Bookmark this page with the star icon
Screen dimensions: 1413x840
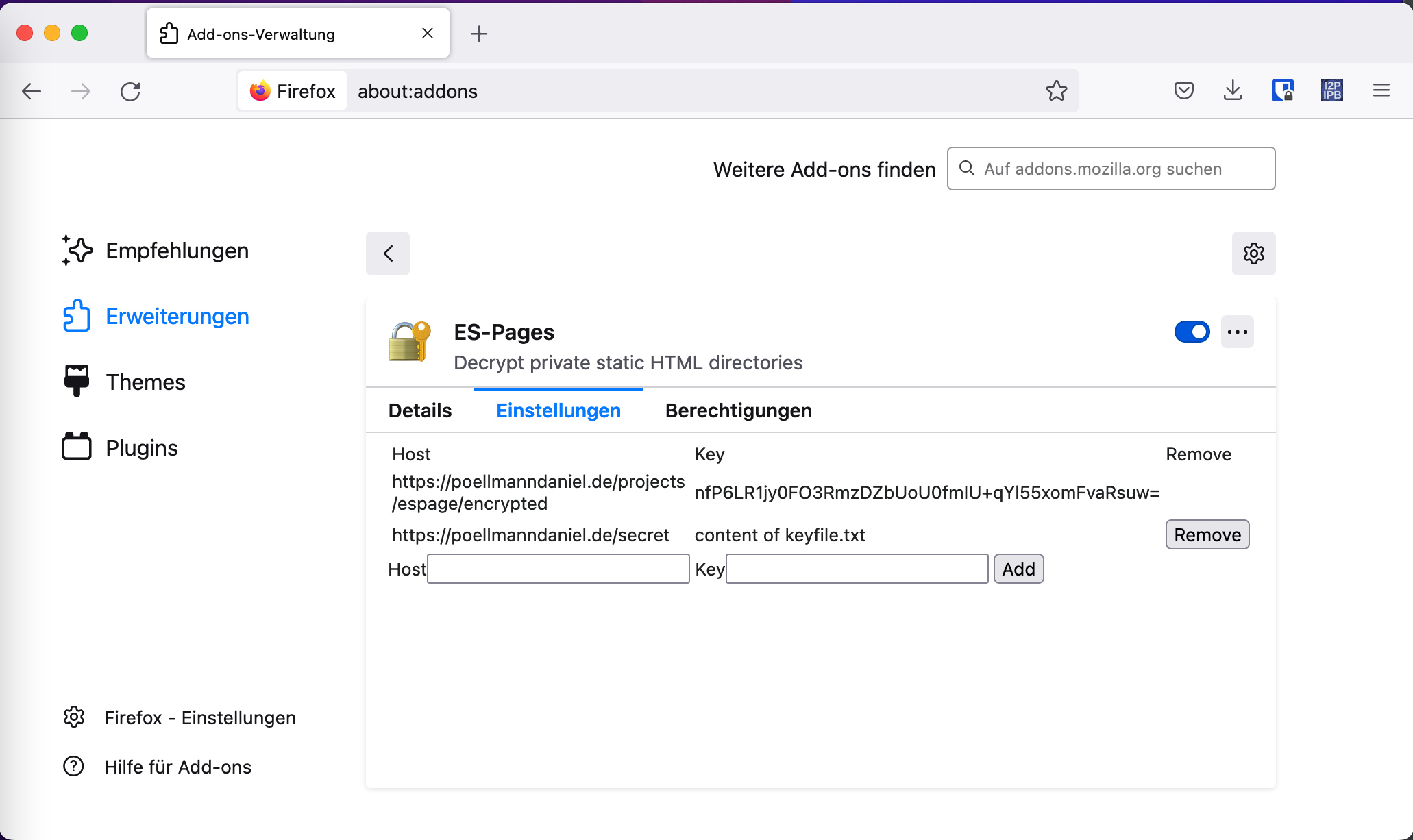tap(1056, 90)
